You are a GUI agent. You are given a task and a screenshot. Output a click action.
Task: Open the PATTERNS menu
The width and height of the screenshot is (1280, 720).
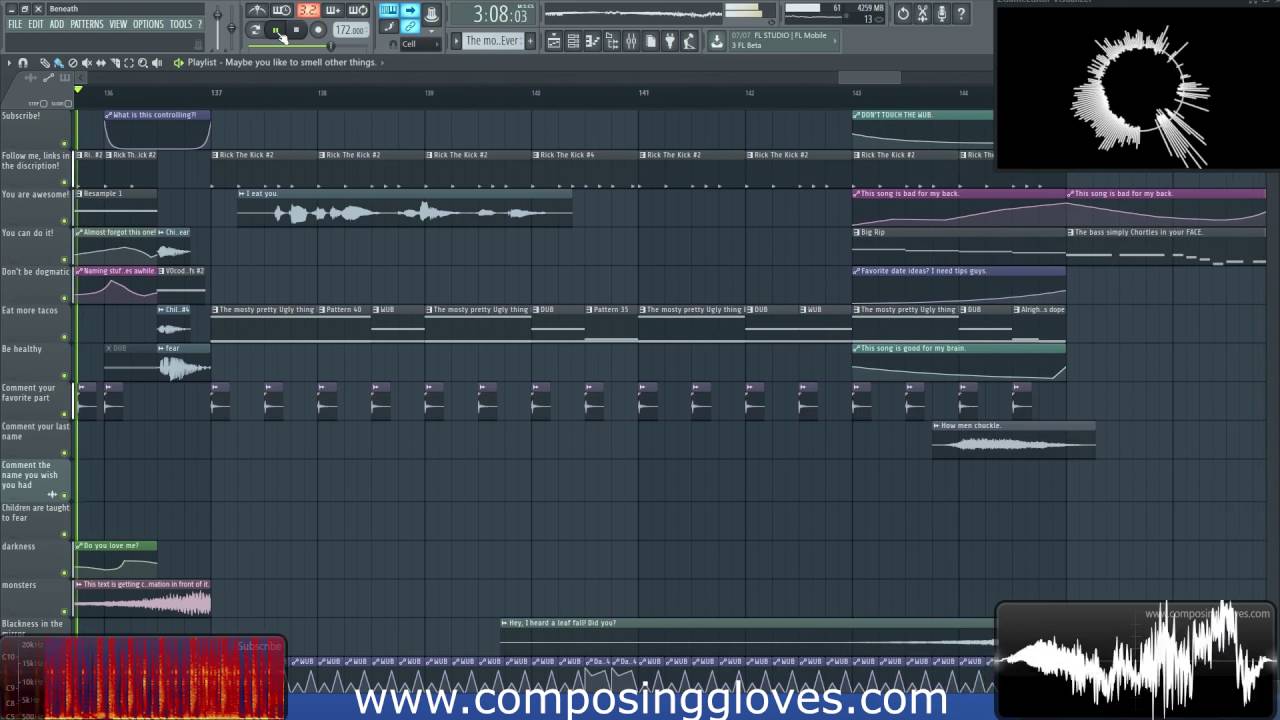pos(87,24)
